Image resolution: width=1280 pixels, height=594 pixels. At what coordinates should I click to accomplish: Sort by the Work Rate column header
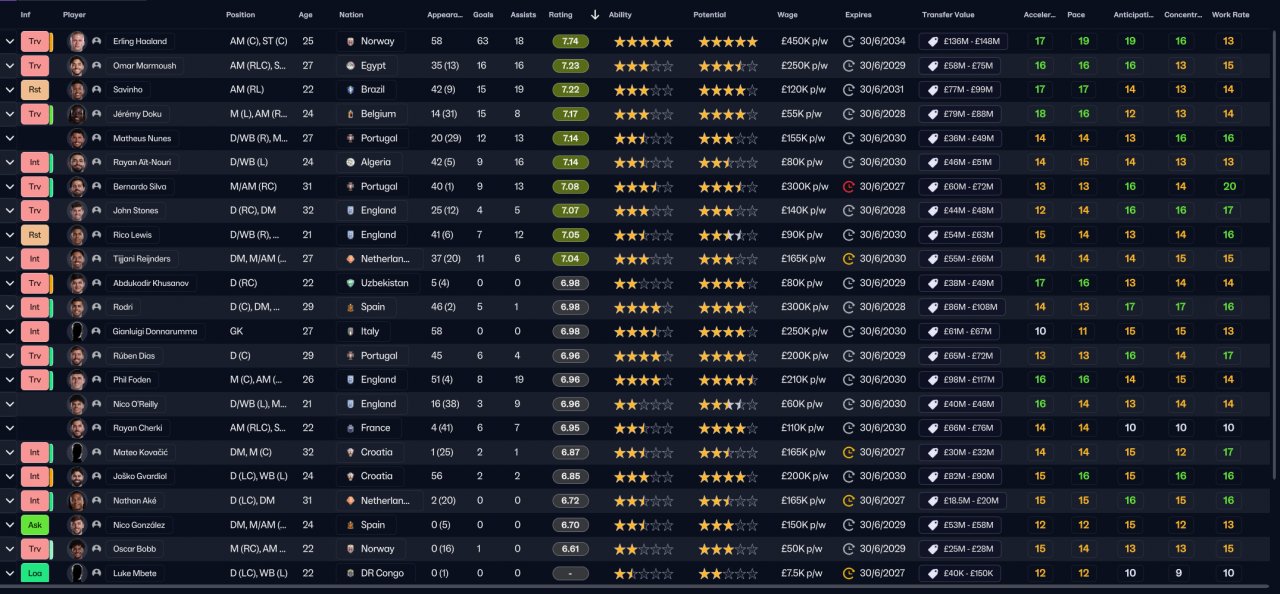pyautogui.click(x=1230, y=15)
